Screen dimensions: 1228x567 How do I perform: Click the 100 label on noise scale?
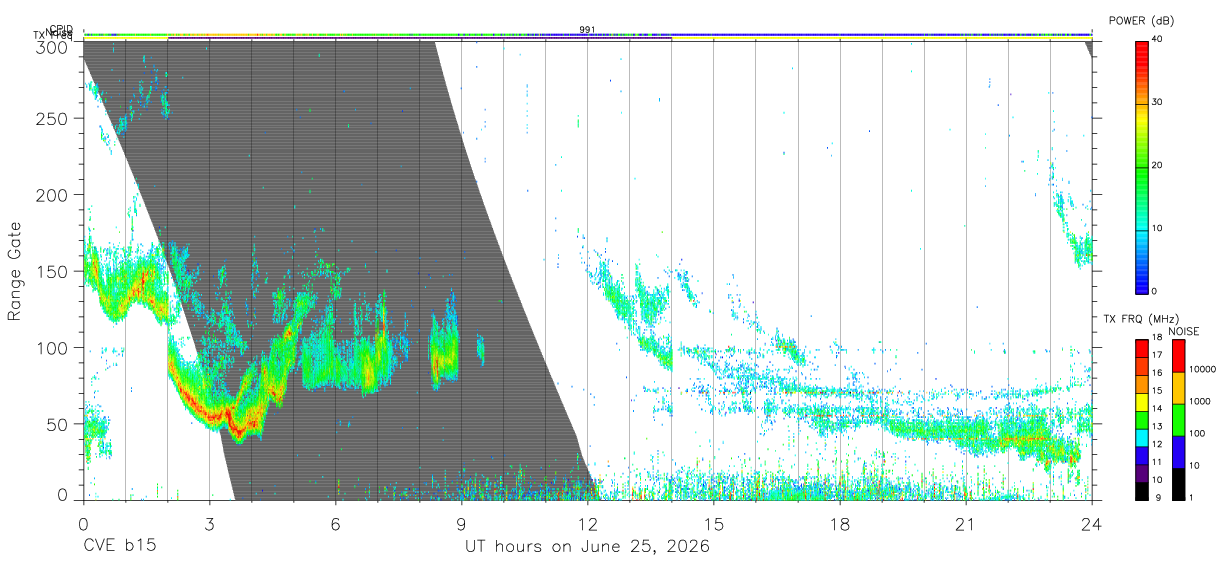1195,434
